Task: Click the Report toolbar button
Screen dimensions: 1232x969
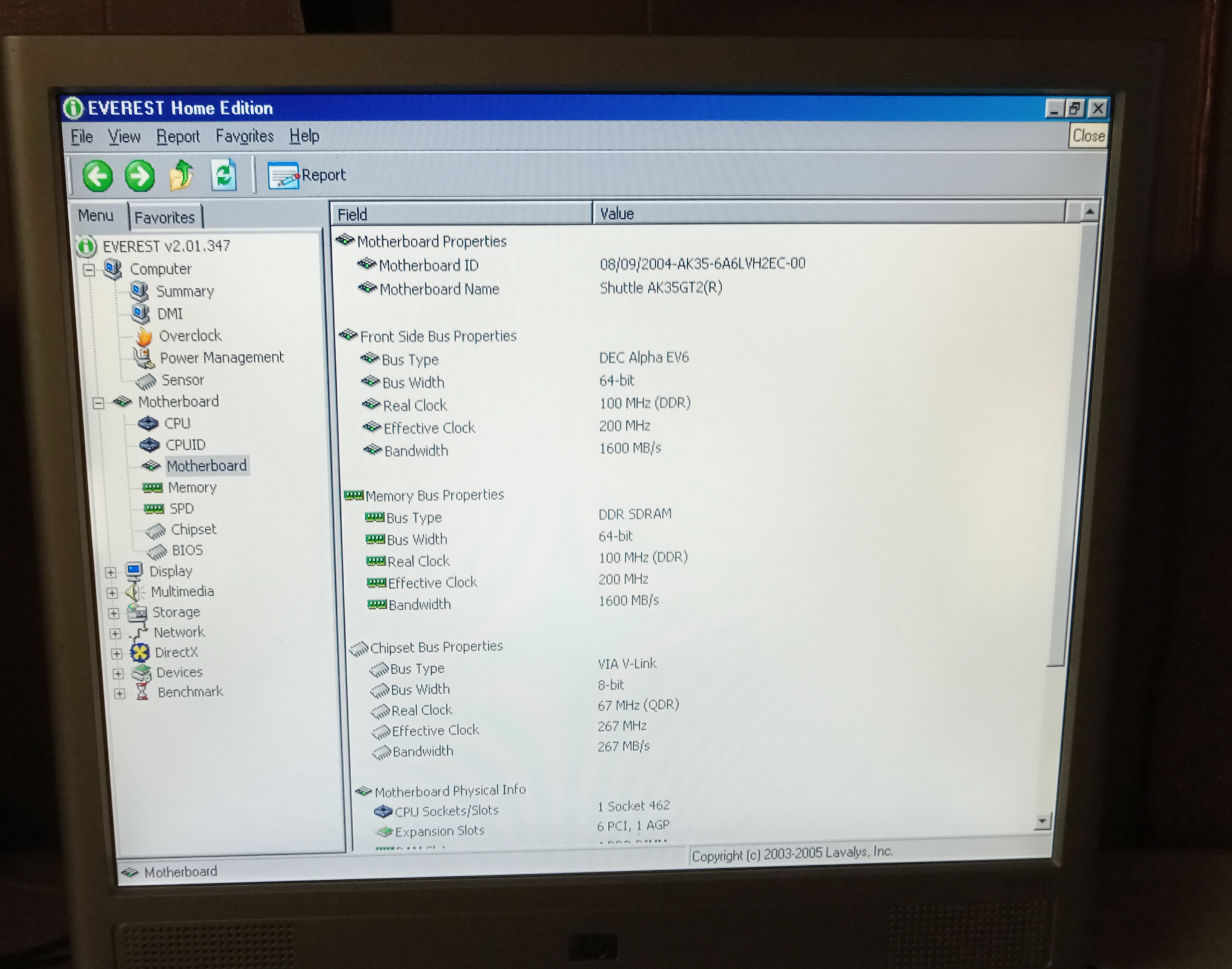Action: tap(306, 175)
